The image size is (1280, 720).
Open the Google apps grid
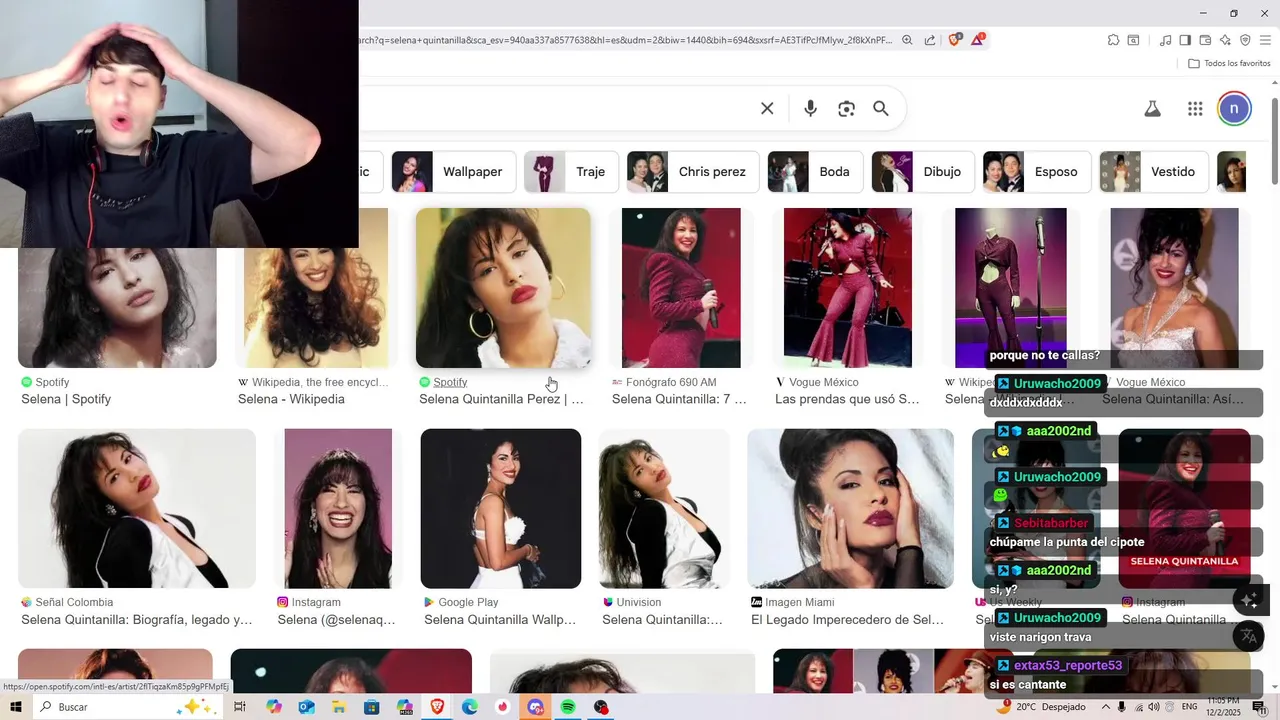[1195, 108]
